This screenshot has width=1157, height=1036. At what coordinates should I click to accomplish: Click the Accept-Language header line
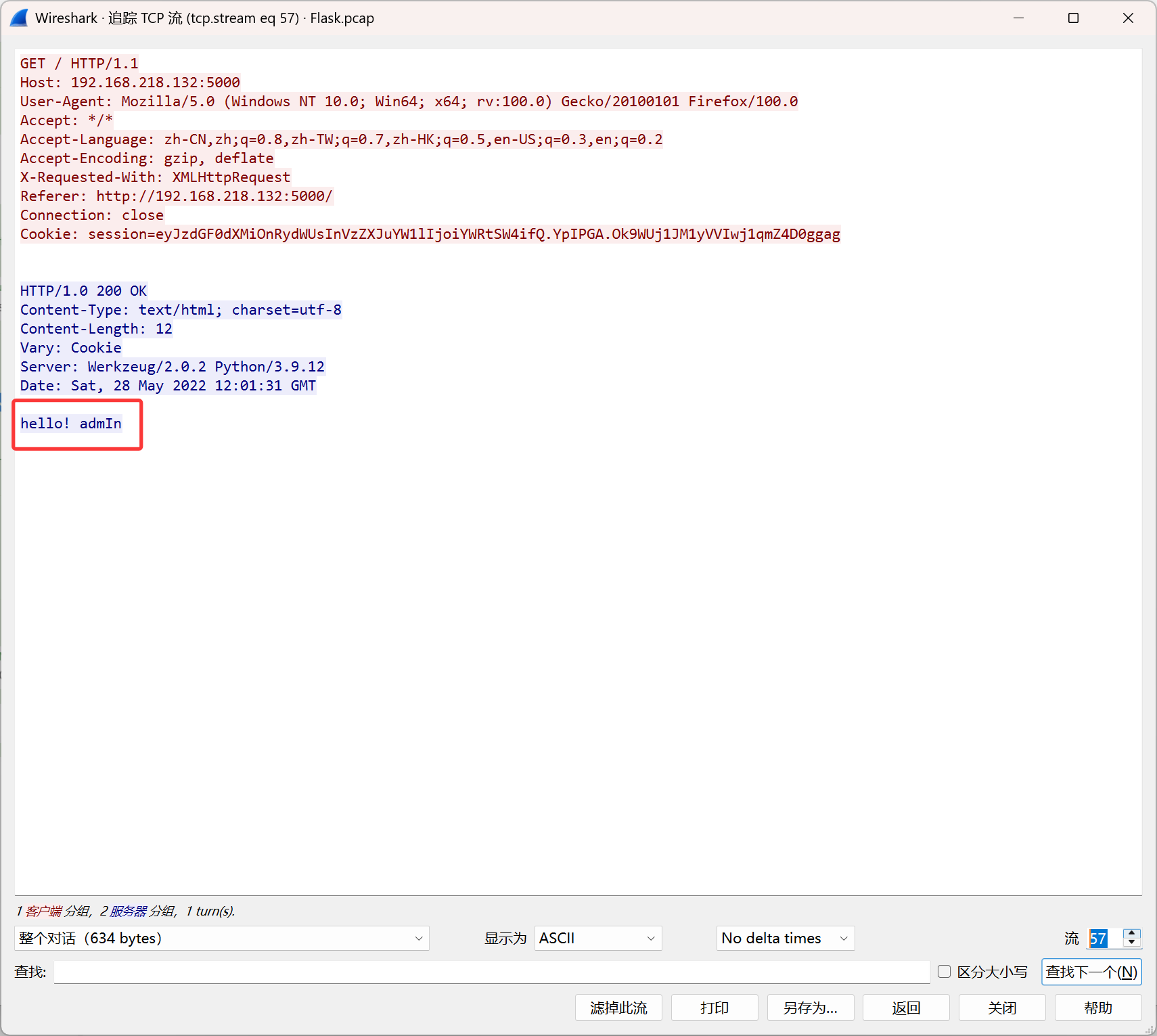click(341, 139)
